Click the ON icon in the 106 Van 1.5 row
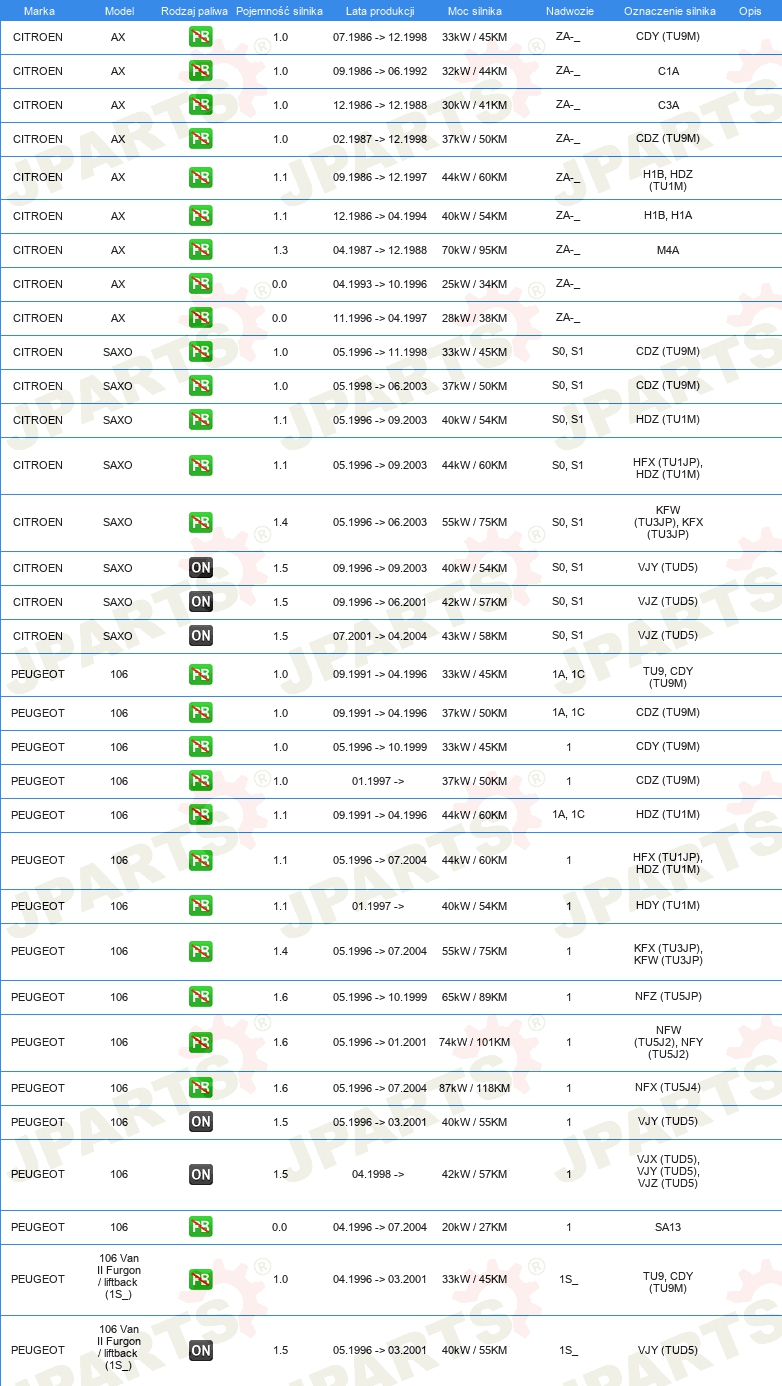 201,1351
